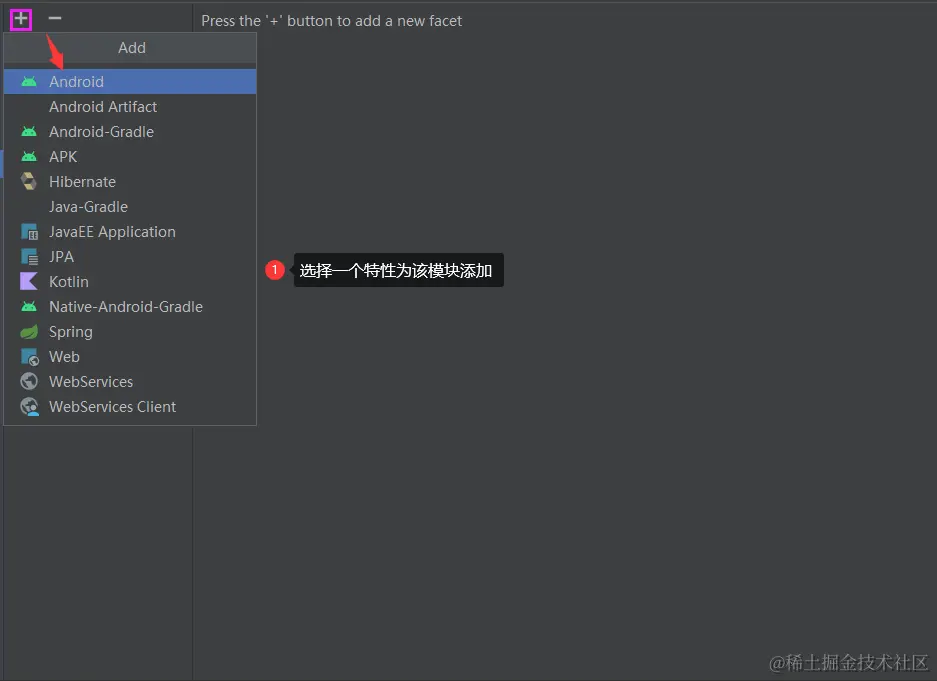Select Native-Android-Gradle entry
Screen dimensions: 937x681
[x=130, y=306]
